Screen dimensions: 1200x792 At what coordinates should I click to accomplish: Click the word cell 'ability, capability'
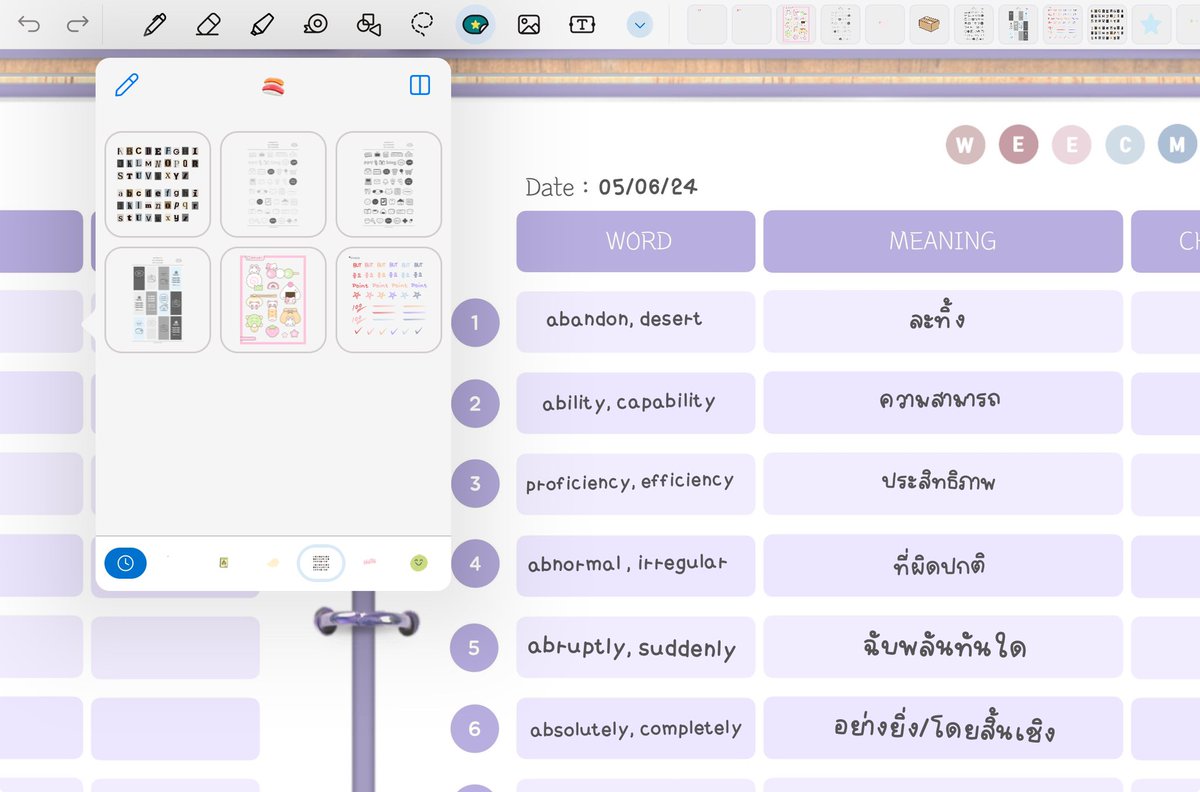point(636,403)
